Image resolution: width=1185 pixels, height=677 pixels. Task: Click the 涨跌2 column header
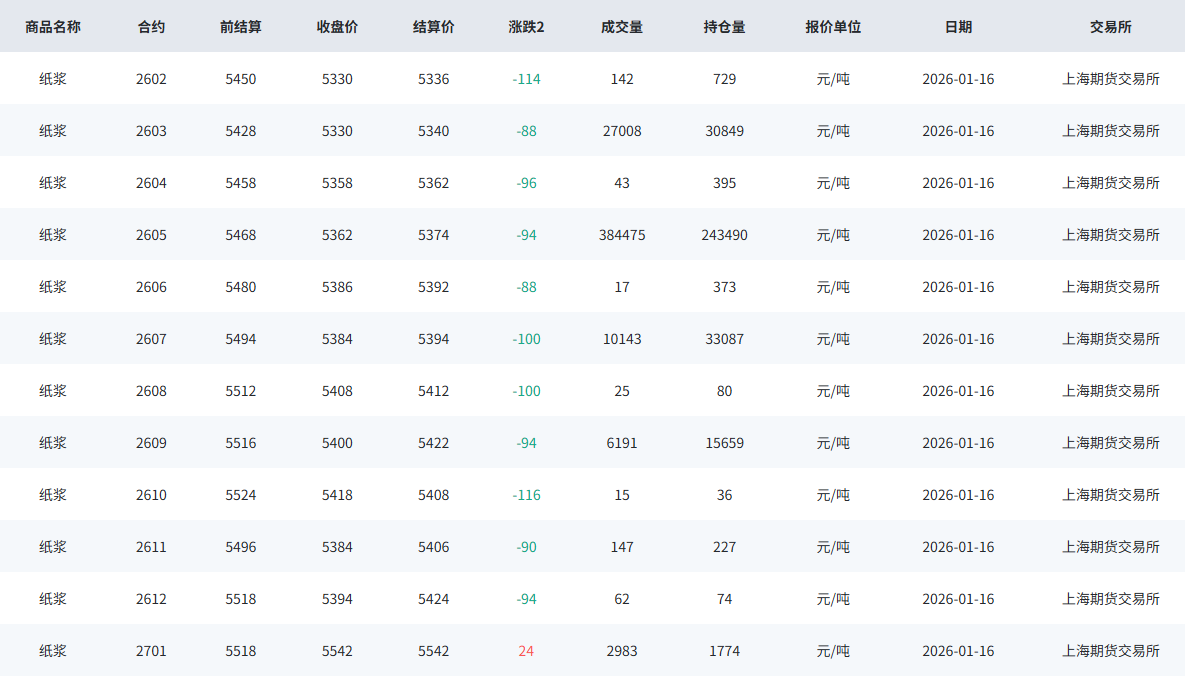pyautogui.click(x=526, y=27)
